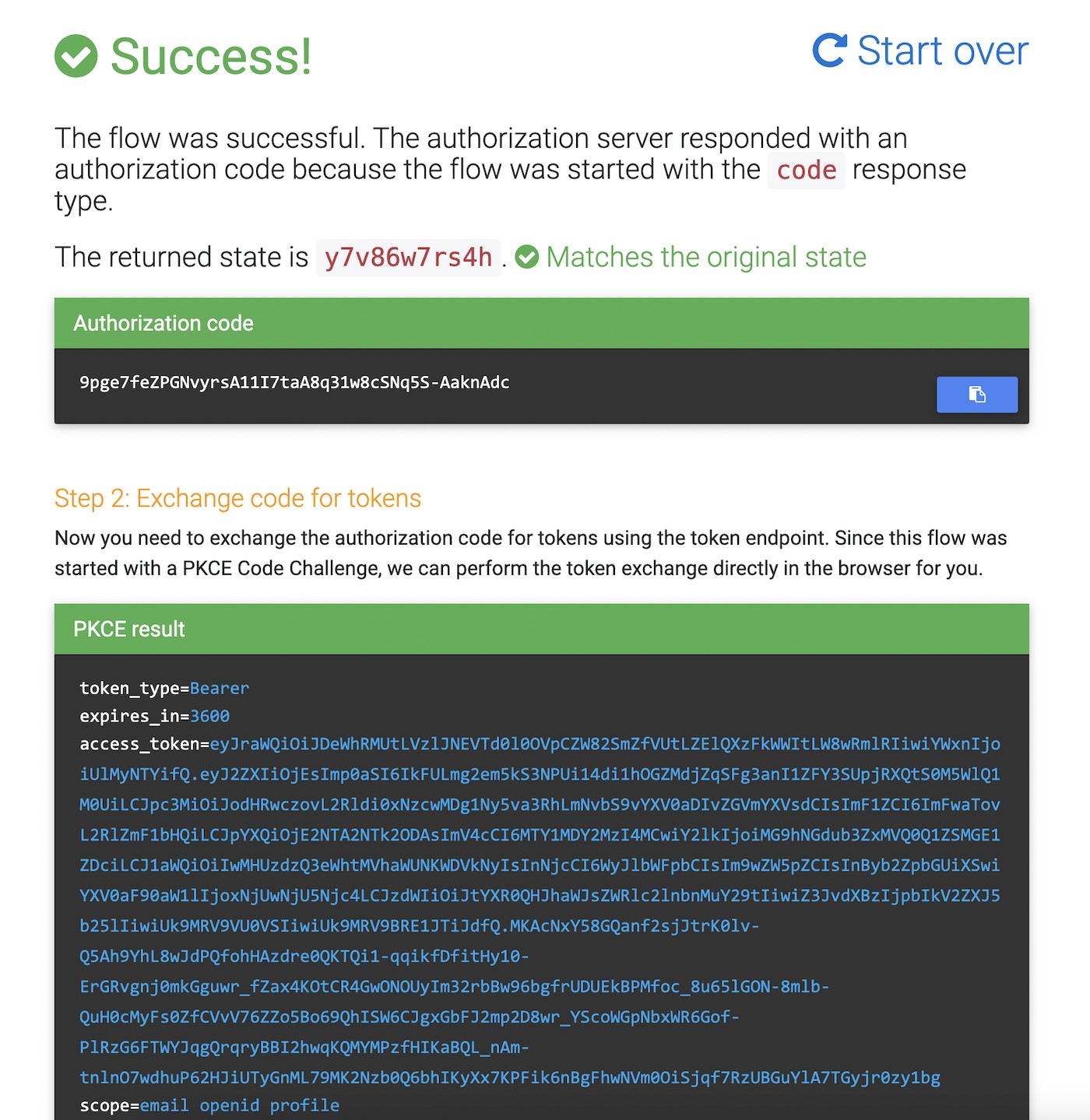This screenshot has height=1120, width=1090.
Task: Click the green check beside Matches the original state
Action: 527,257
